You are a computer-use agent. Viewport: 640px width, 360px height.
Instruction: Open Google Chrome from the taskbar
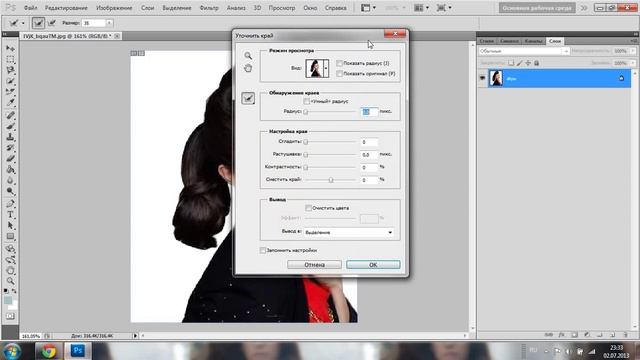(49, 351)
